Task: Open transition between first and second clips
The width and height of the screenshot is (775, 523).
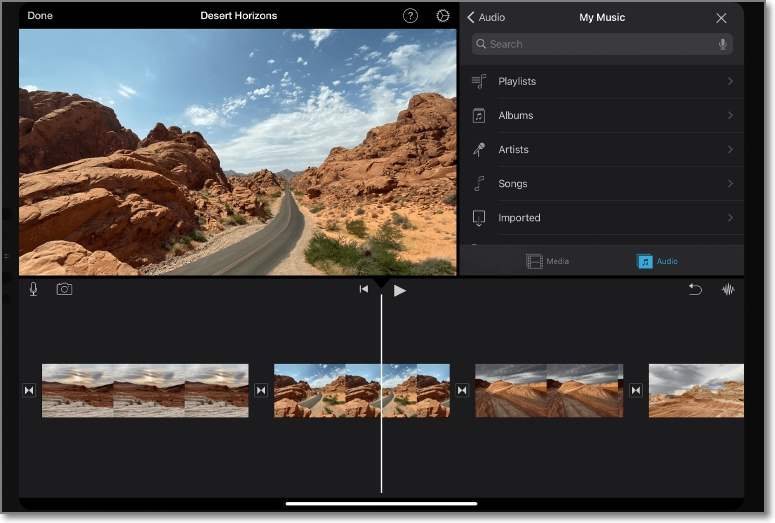Action: [261, 391]
